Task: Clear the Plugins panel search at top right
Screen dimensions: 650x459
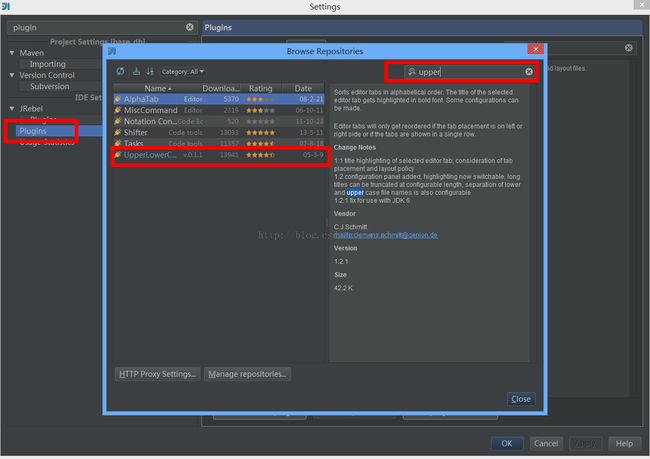Action: (628, 48)
